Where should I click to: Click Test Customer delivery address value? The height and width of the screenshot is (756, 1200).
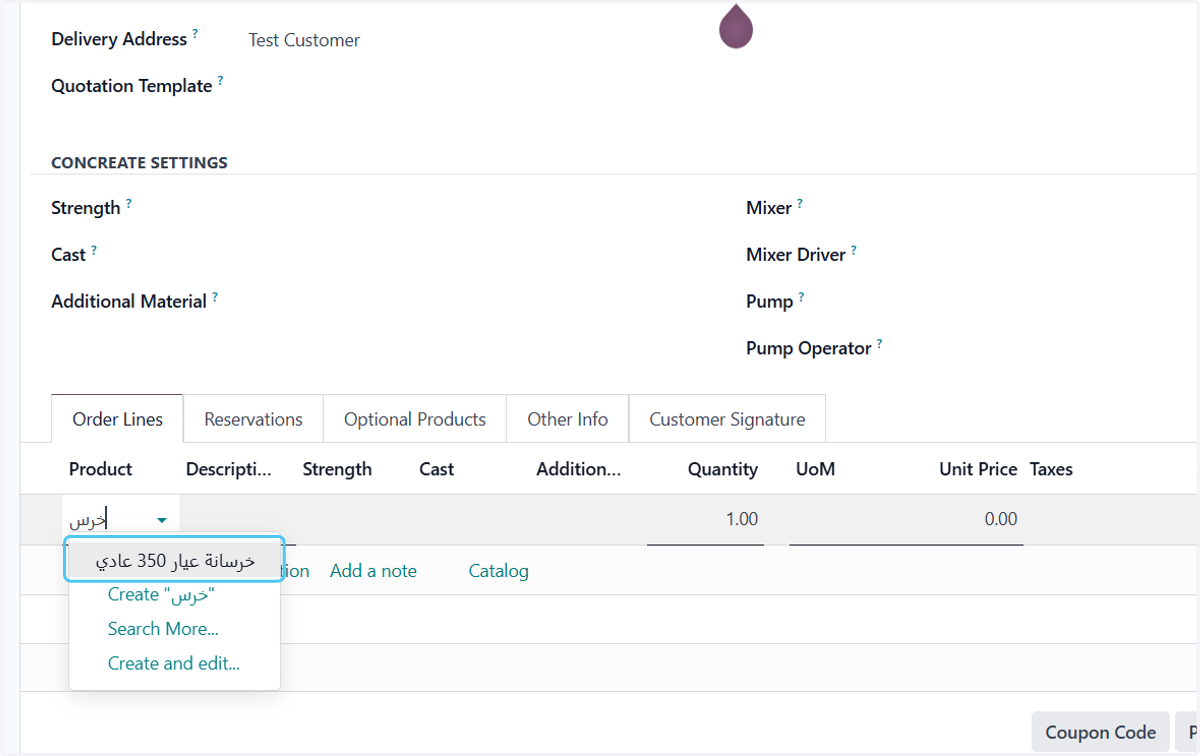(304, 40)
